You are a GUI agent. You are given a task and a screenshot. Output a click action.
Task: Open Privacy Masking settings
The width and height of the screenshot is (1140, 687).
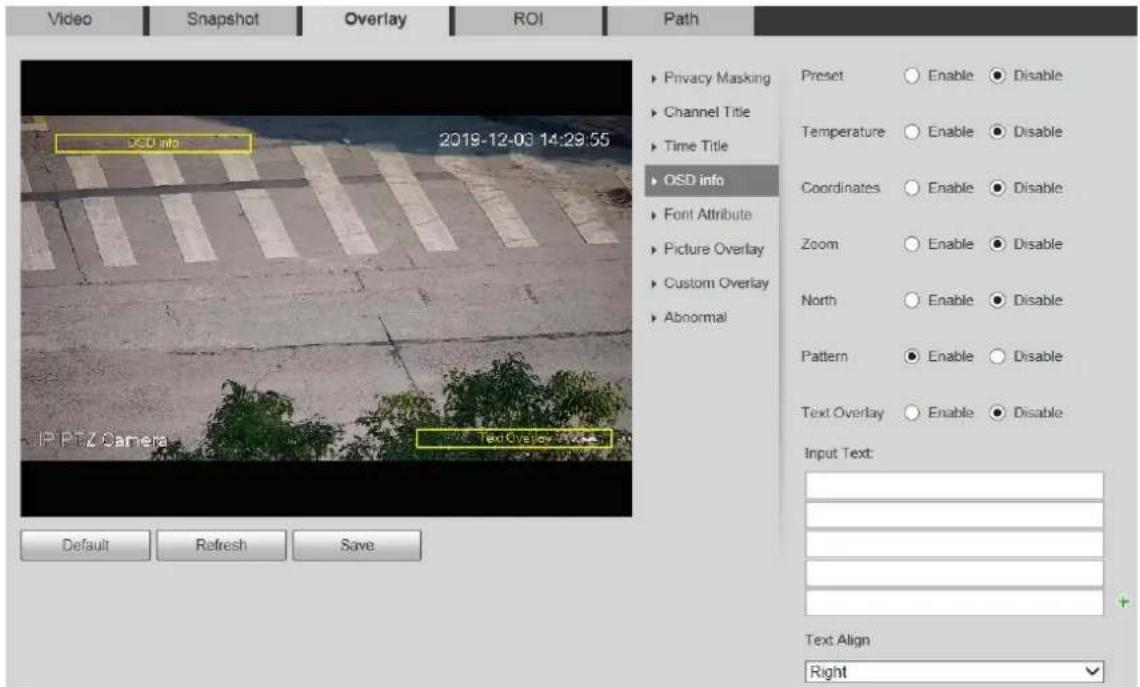pos(711,78)
